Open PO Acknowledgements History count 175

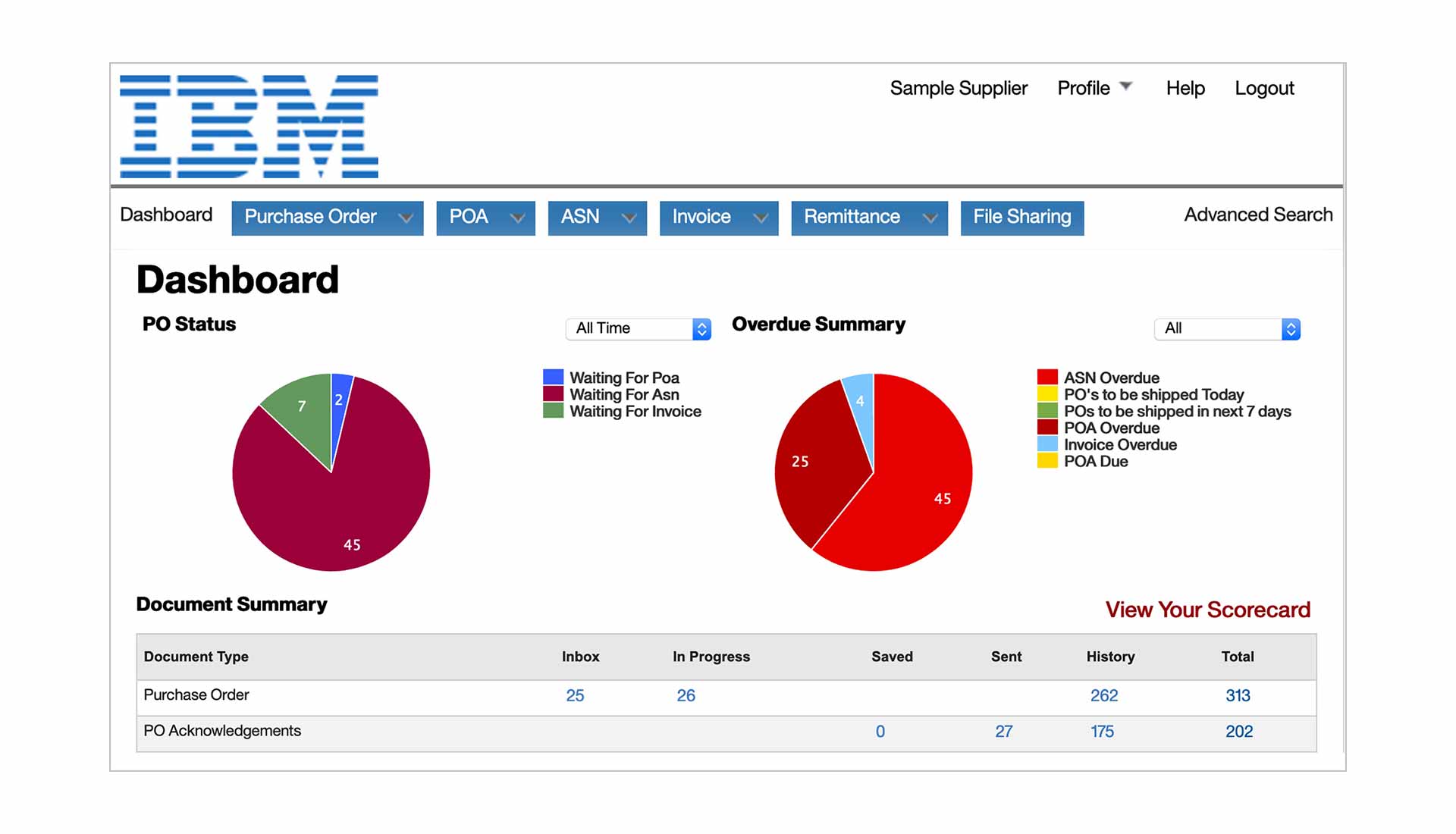(x=1103, y=731)
